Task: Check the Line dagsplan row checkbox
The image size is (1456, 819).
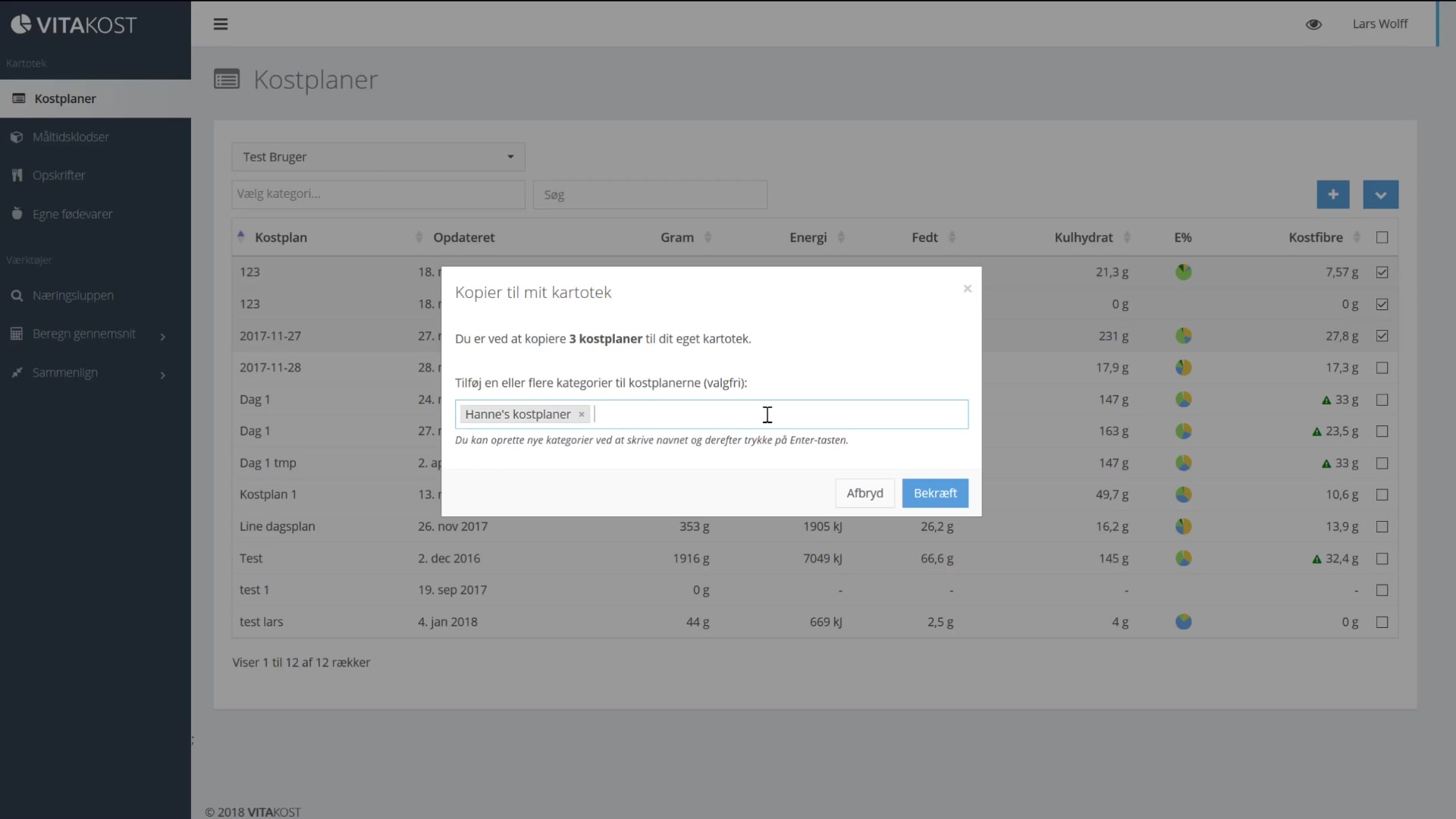Action: point(1382,526)
